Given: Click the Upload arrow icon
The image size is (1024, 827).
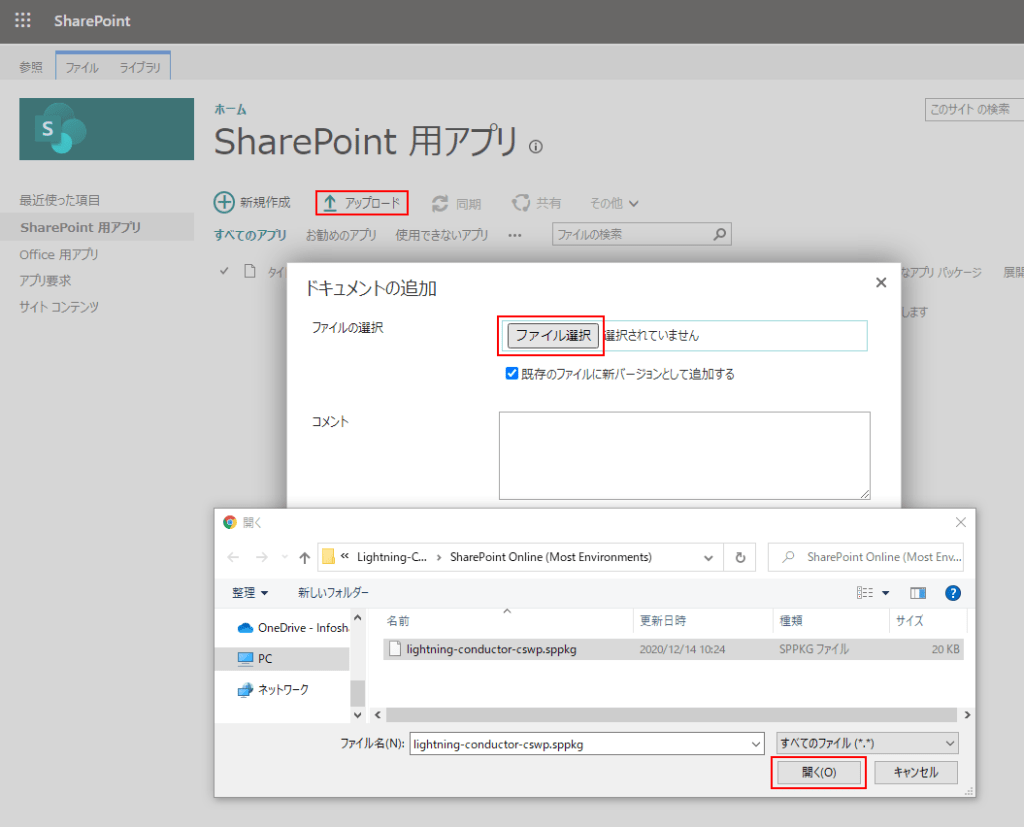Looking at the screenshot, I should click(329, 203).
